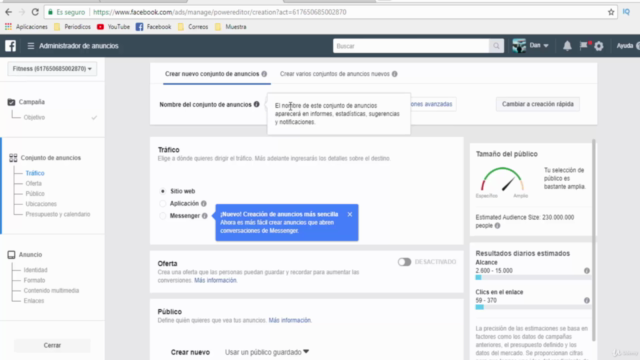Click the right panel vertical scrollbar

593,240
